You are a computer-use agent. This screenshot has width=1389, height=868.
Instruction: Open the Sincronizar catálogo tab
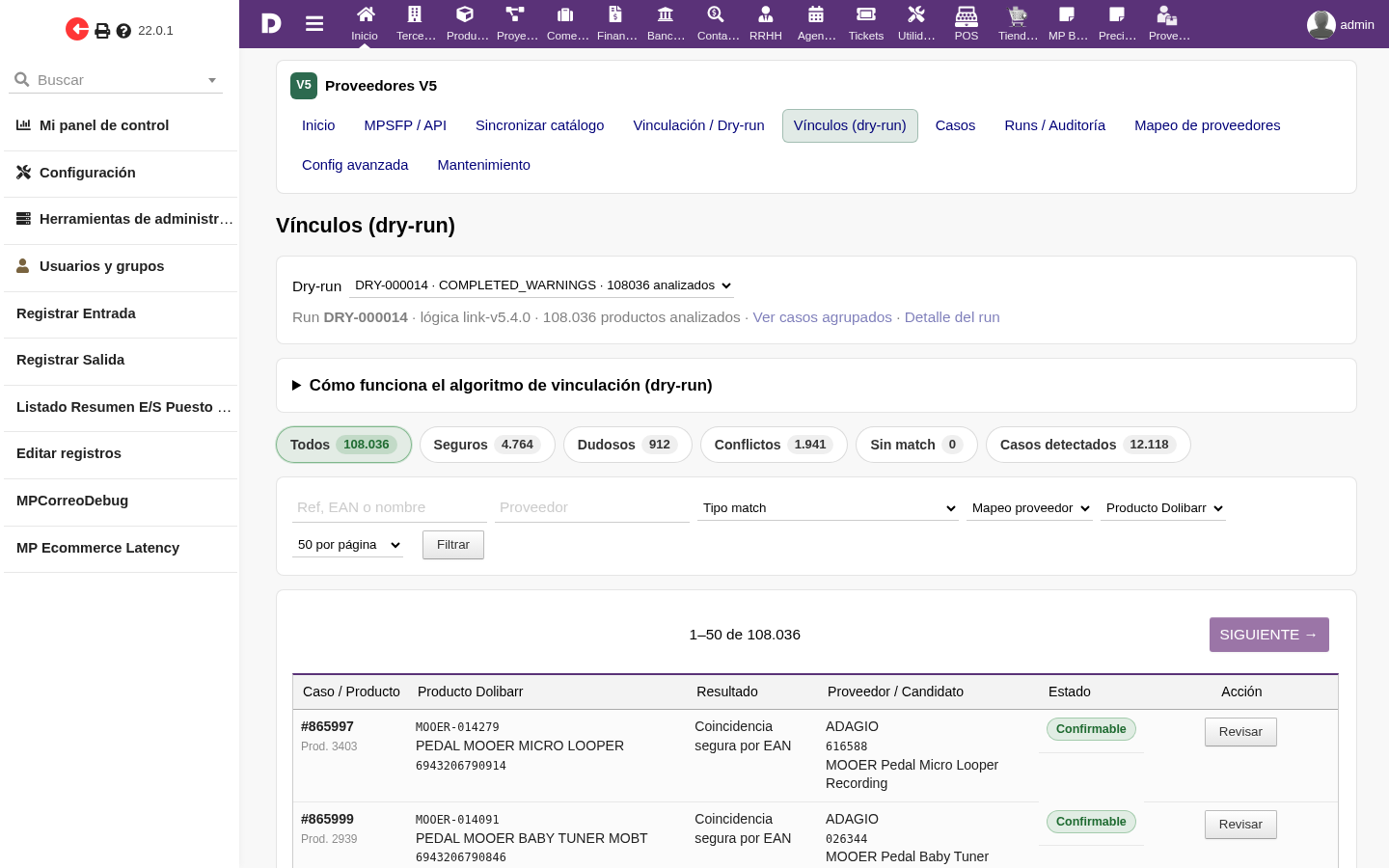[x=540, y=125]
